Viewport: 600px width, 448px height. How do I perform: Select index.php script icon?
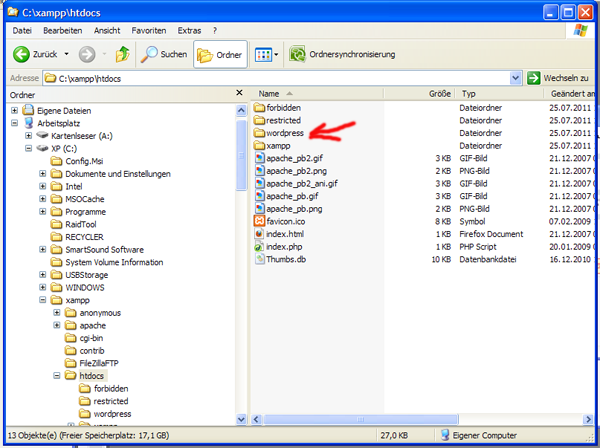pyautogui.click(x=259, y=246)
